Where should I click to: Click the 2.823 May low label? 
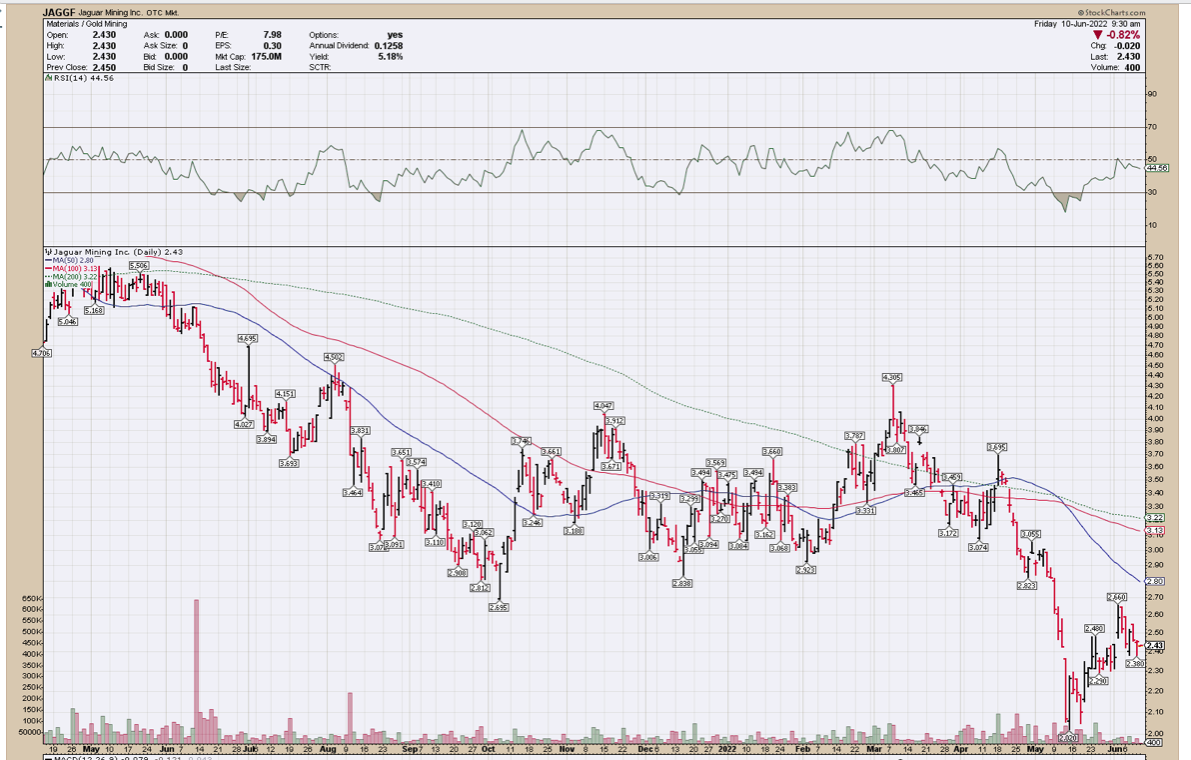[x=1026, y=585]
